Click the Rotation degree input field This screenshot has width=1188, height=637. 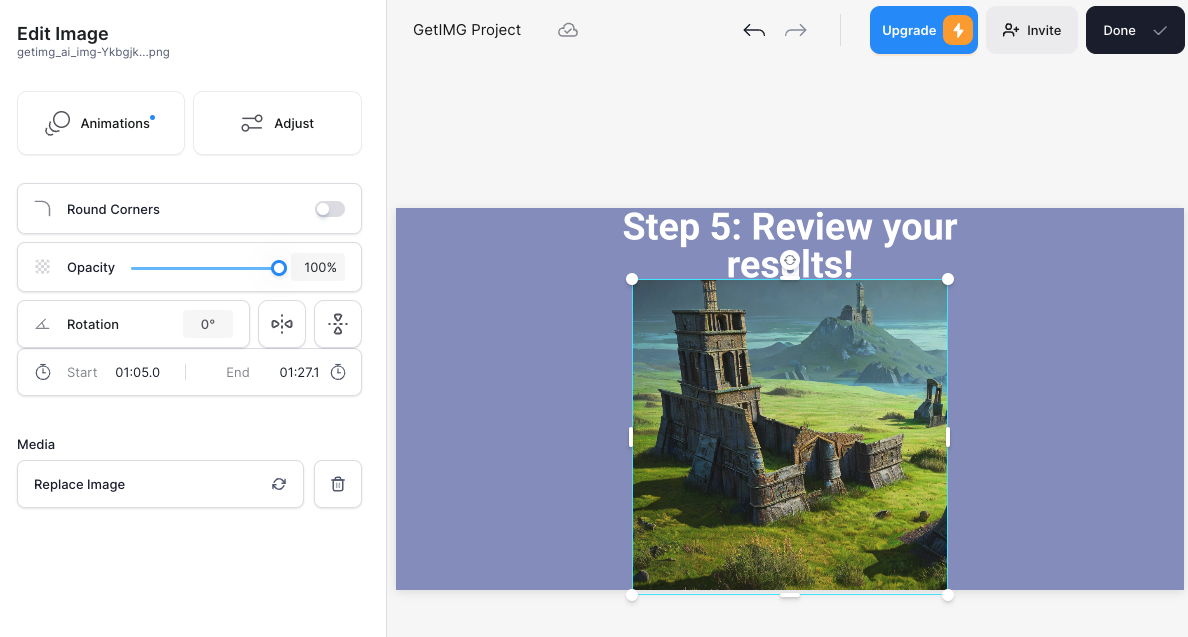tap(208, 324)
